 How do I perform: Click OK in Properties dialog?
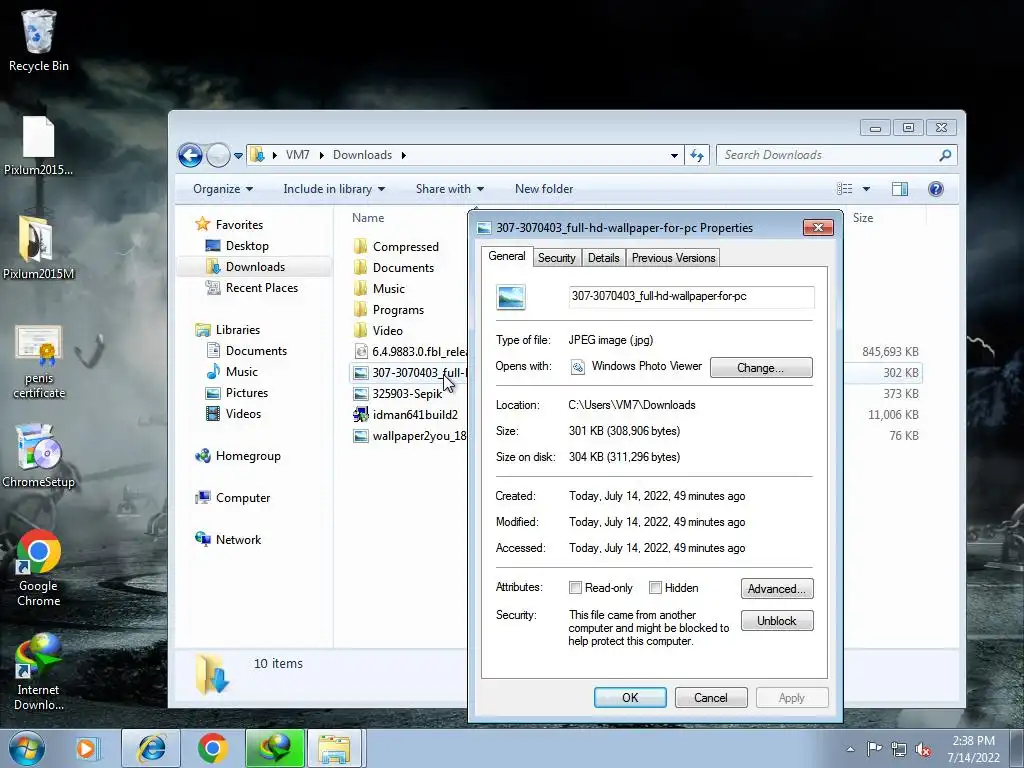pos(630,697)
